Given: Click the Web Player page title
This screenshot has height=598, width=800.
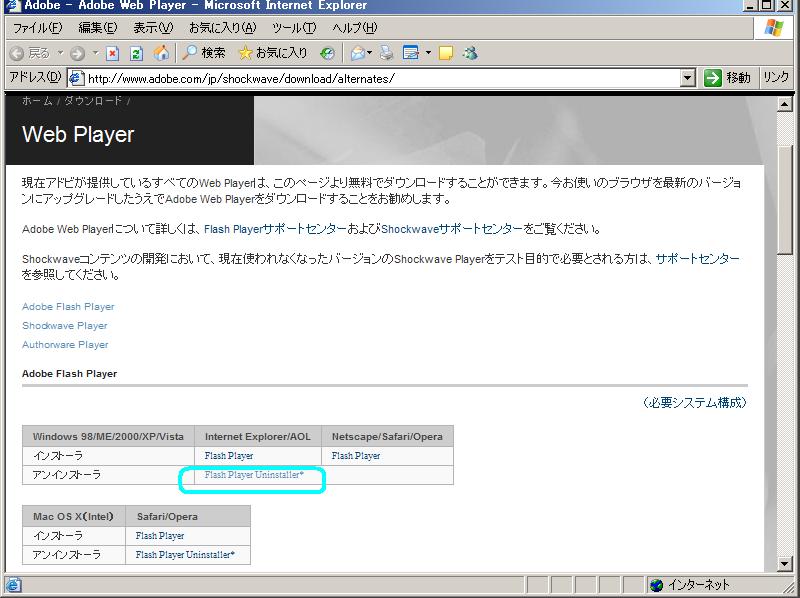Looking at the screenshot, I should (78, 135).
